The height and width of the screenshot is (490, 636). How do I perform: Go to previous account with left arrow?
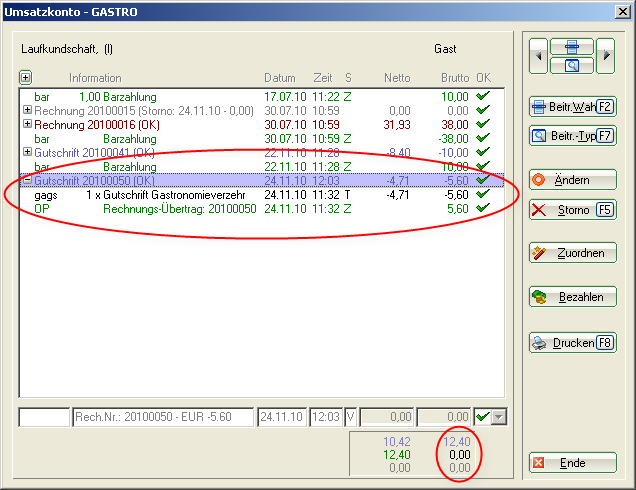538,56
